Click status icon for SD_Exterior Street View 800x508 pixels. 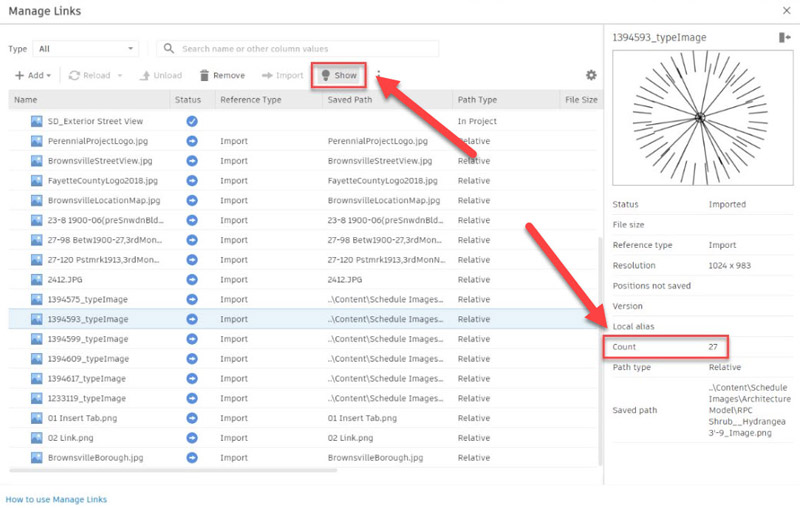[192, 121]
